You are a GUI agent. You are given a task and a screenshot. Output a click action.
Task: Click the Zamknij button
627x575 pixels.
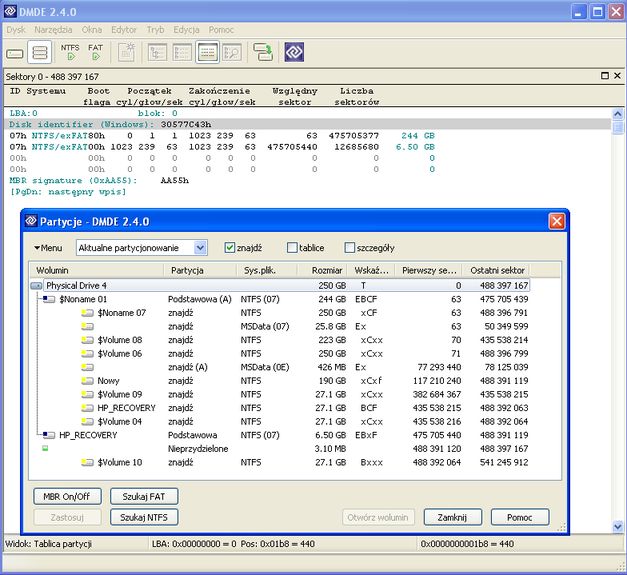pyautogui.click(x=453, y=517)
